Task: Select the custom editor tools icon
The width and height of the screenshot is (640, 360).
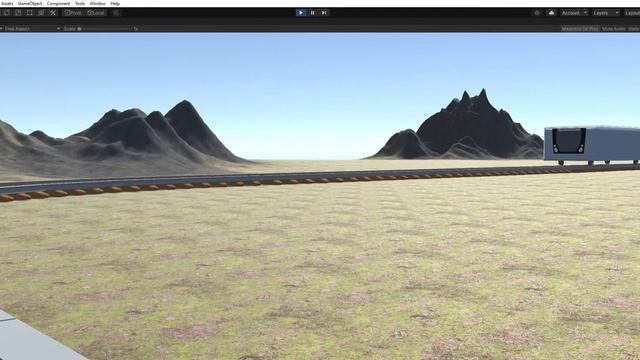Action: click(x=53, y=13)
